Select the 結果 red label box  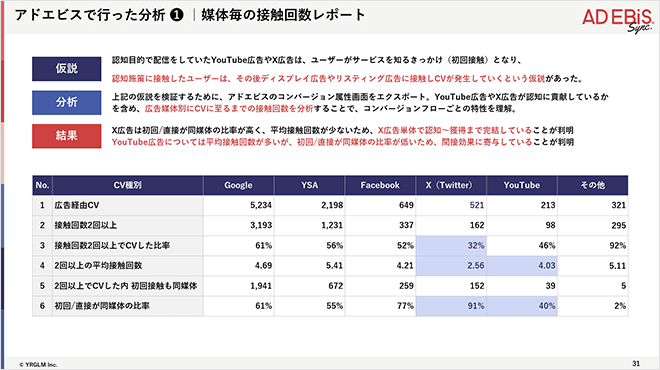coord(67,136)
